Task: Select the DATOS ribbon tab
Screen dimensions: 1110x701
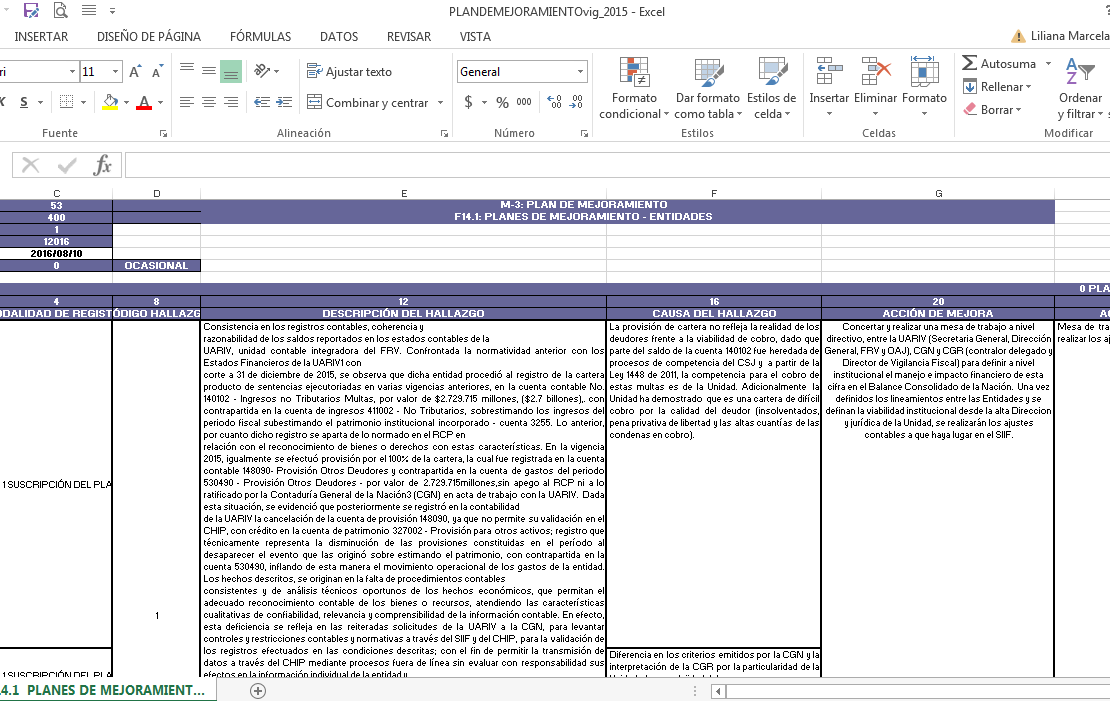Action: (339, 37)
